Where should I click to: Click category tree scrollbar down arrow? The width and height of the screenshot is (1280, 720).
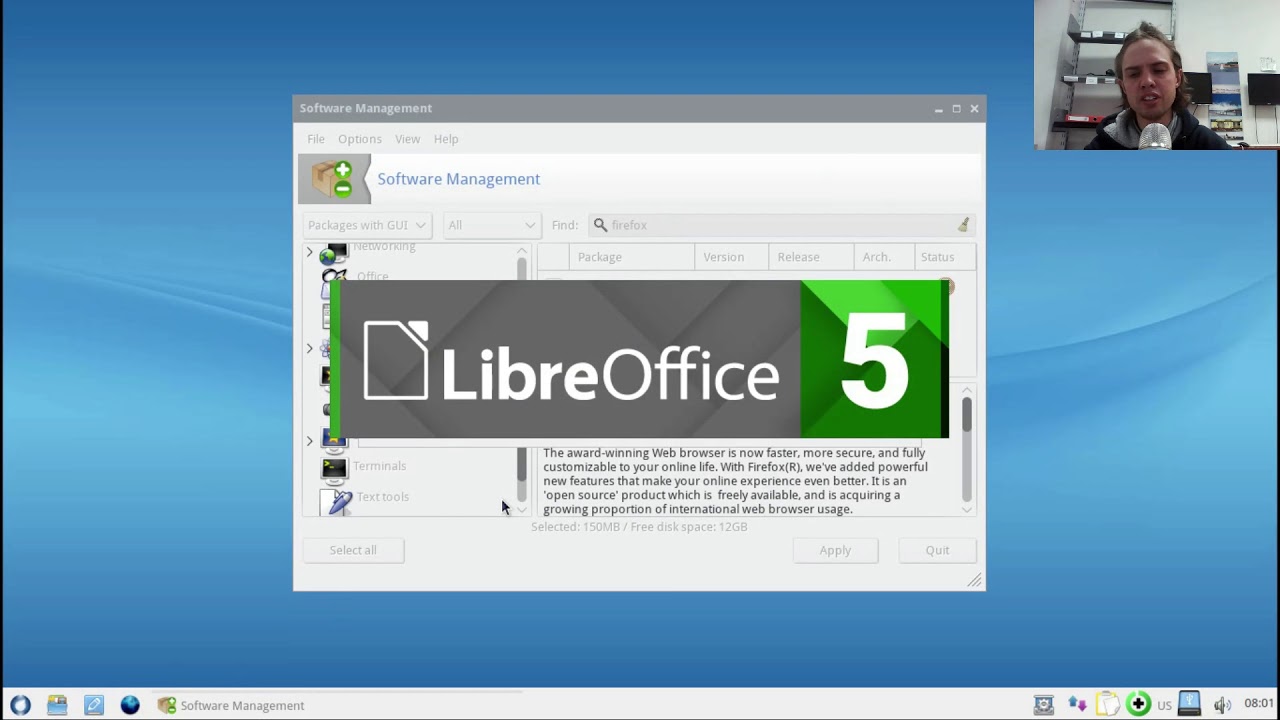[521, 510]
